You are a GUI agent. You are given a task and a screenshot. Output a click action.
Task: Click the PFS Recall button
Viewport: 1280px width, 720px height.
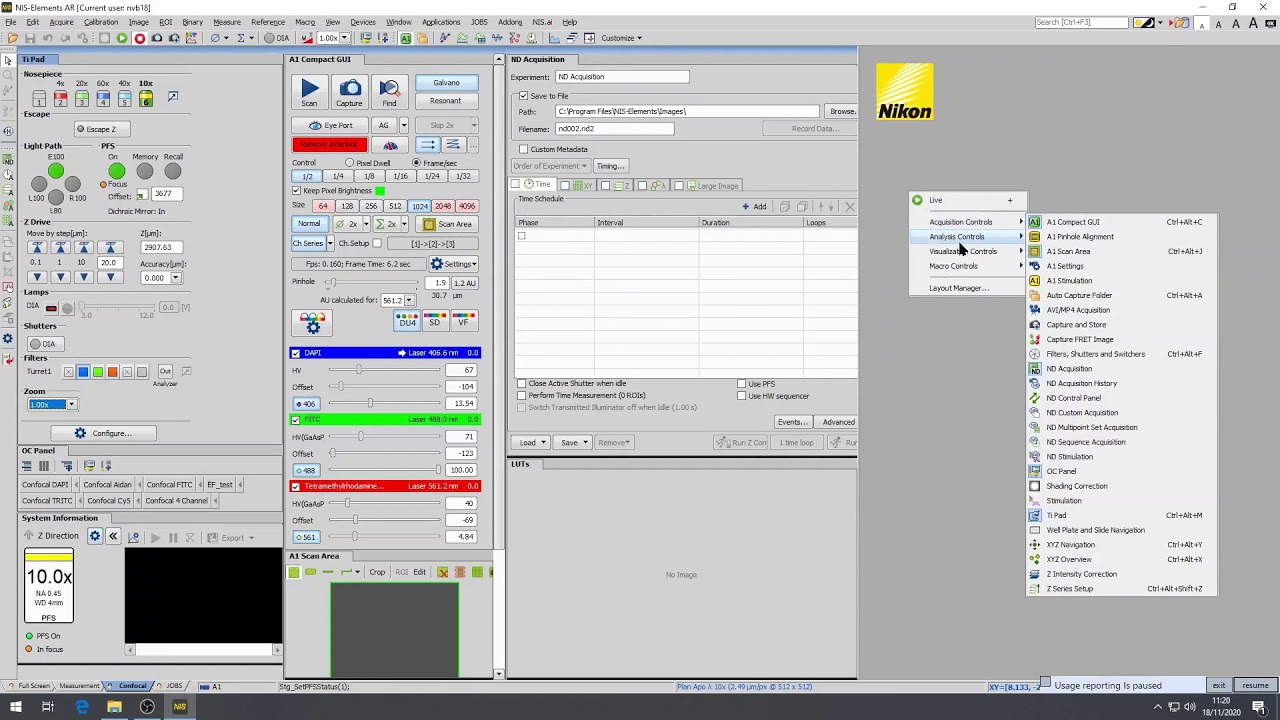(x=173, y=171)
